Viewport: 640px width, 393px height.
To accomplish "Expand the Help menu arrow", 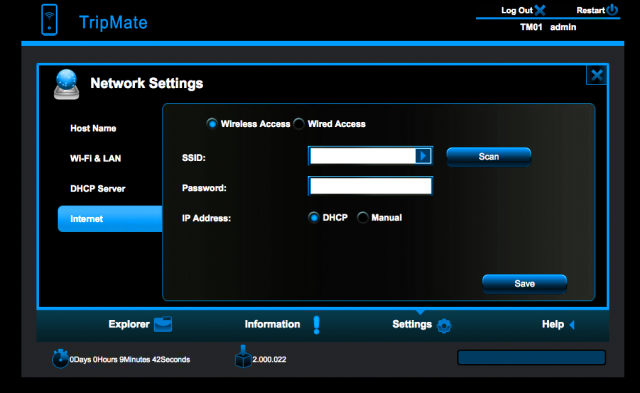I will click(x=572, y=325).
